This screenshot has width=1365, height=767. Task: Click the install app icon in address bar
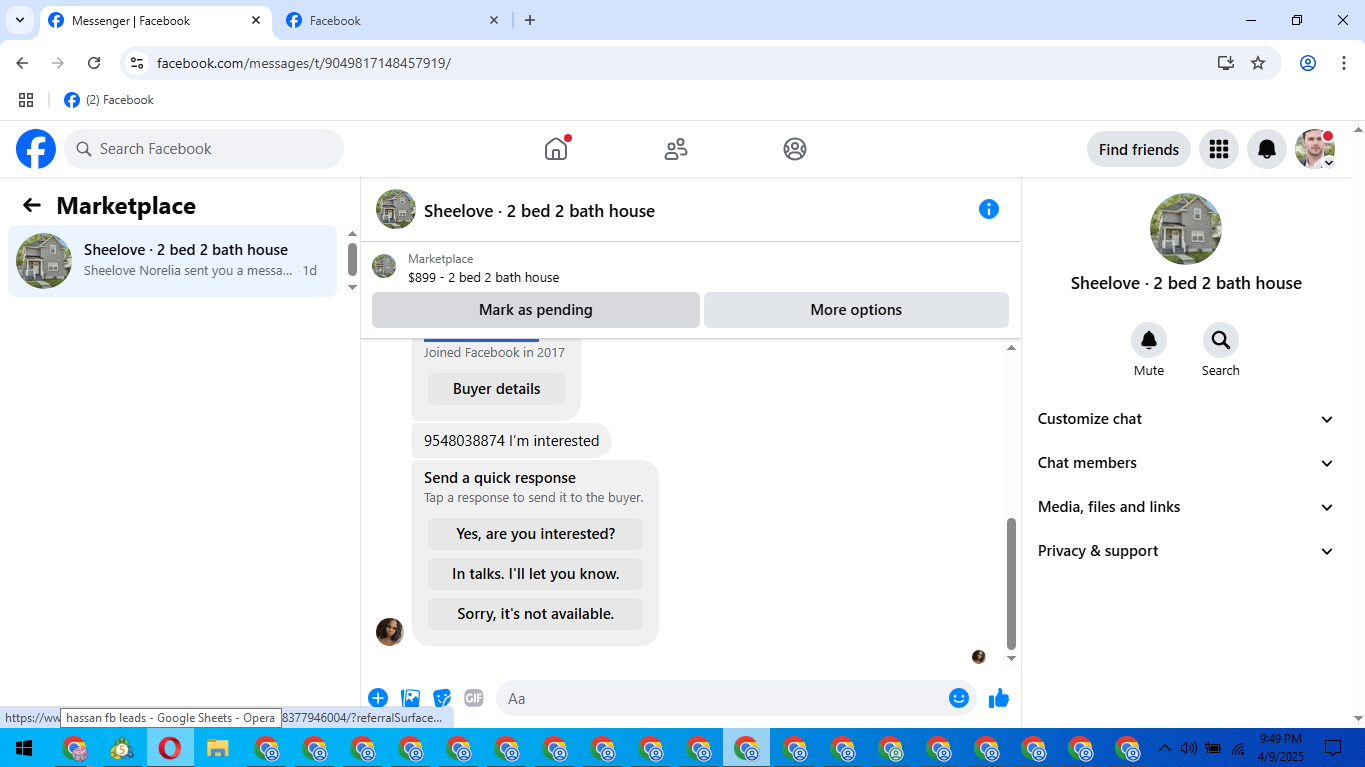[1226, 63]
